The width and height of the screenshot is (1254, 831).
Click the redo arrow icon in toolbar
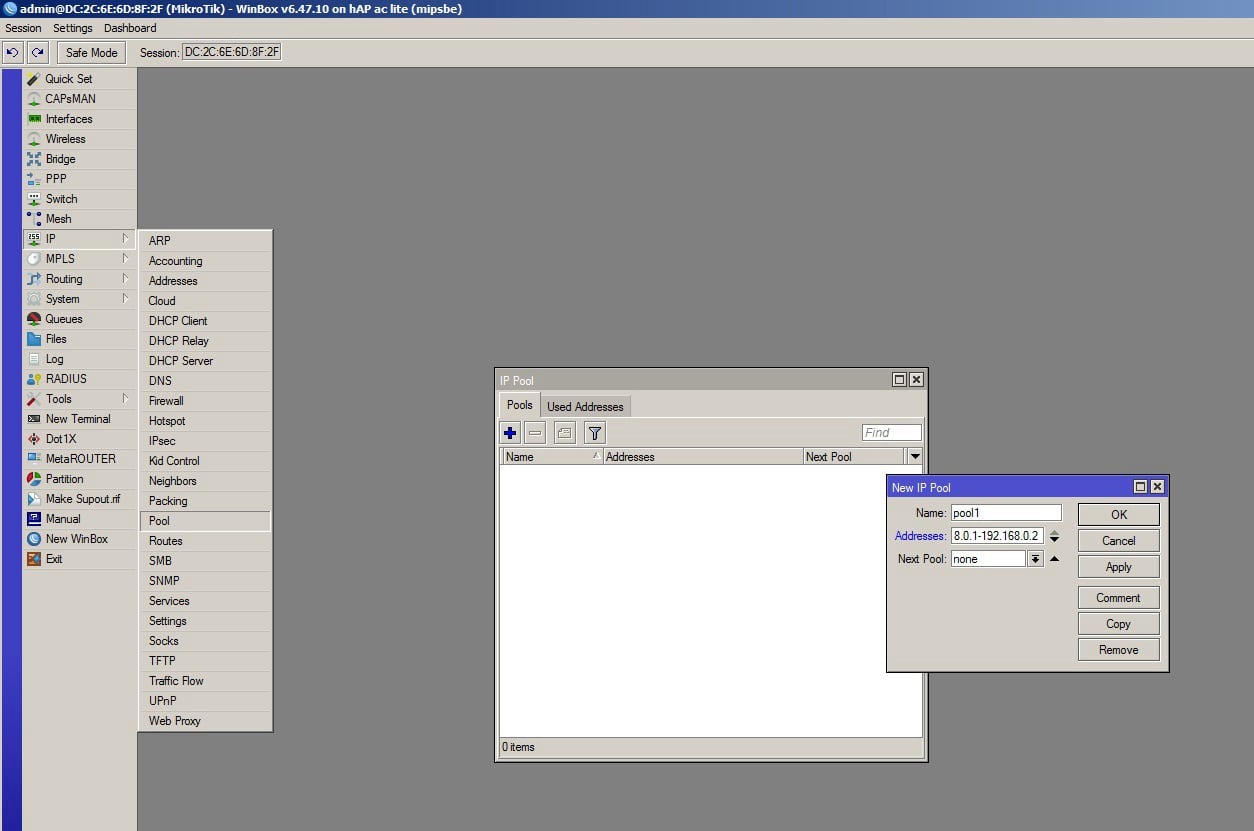pyautogui.click(x=38, y=52)
